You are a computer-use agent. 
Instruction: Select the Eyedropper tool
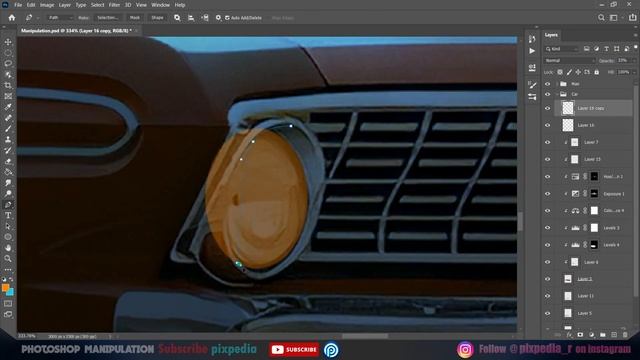[8, 107]
